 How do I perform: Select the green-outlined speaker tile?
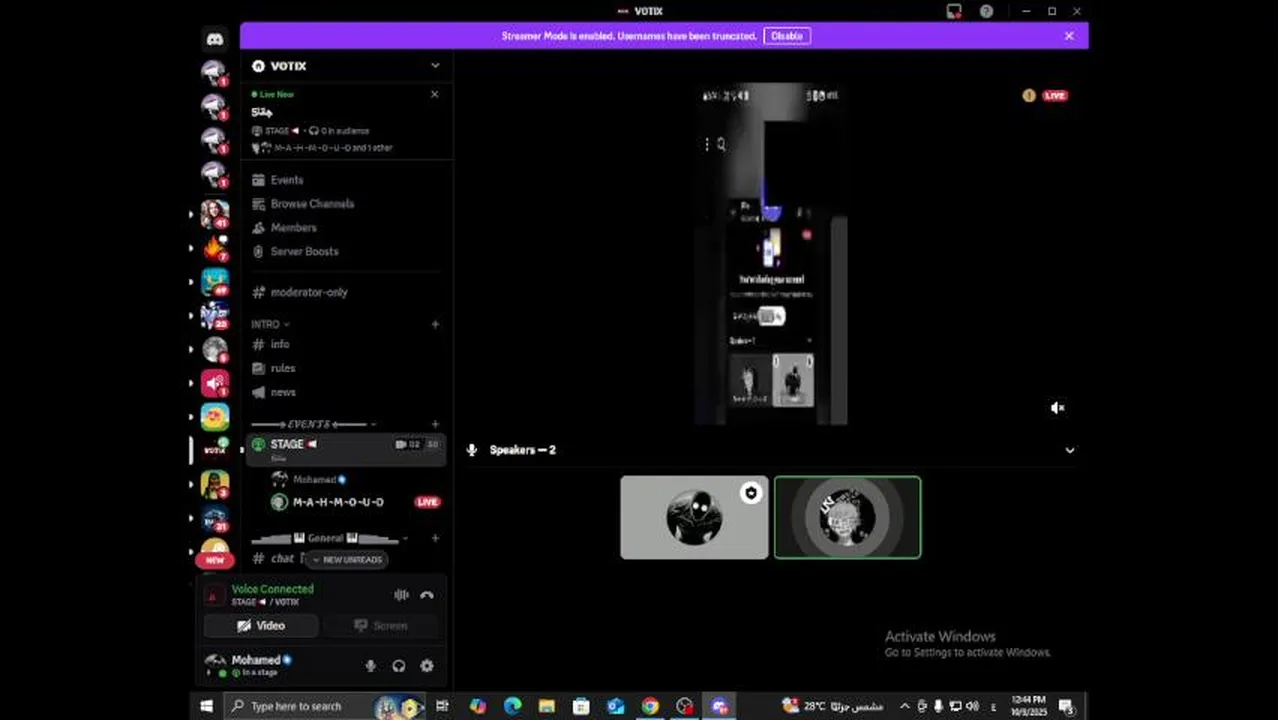coord(847,517)
